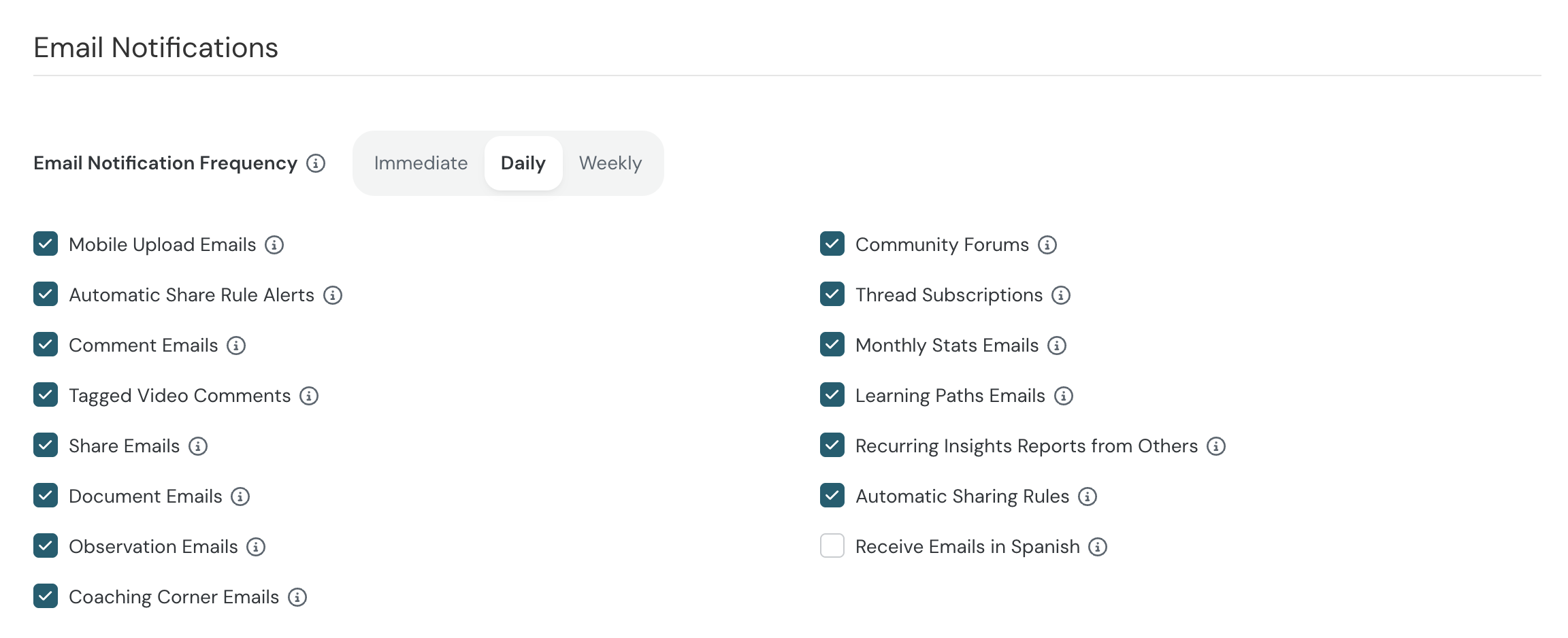The height and width of the screenshot is (638, 1568).
Task: Disable the Thread Subscriptions checkbox
Action: click(832, 294)
